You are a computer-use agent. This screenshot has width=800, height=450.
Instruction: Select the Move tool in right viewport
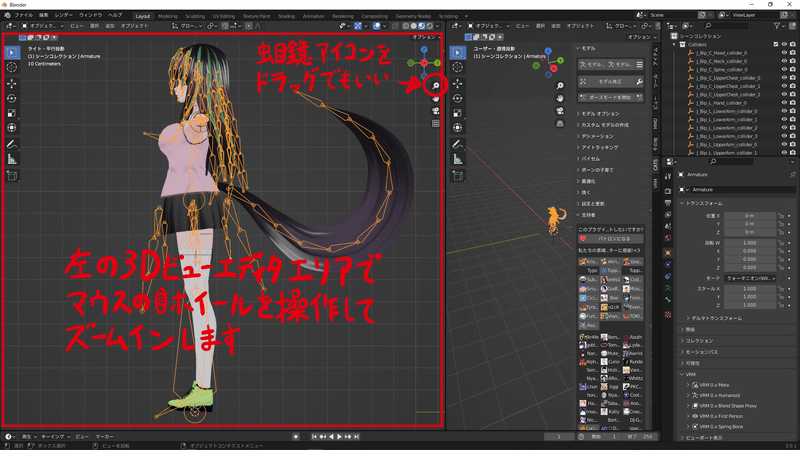tap(458, 83)
